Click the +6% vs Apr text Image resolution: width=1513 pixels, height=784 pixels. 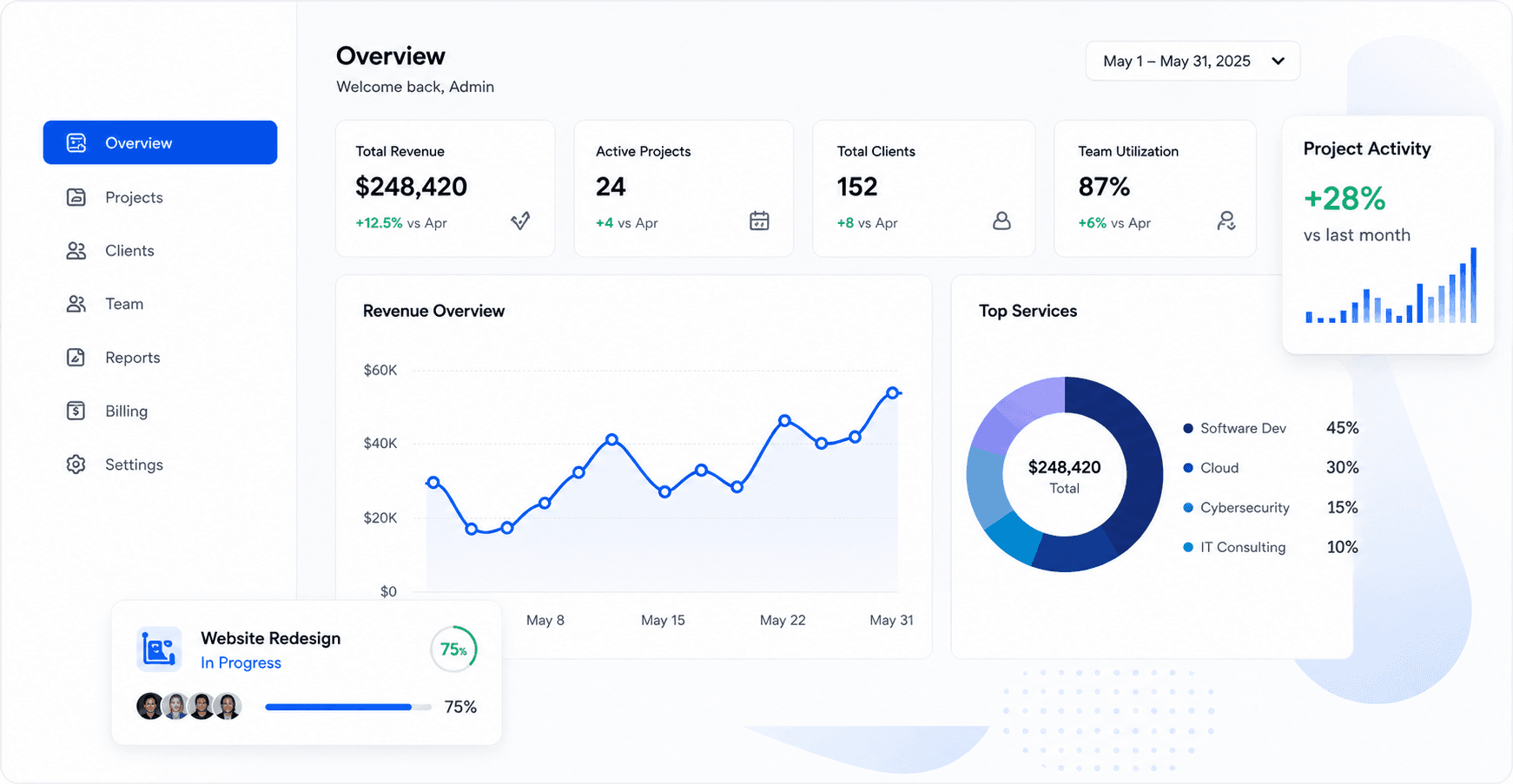1114,223
